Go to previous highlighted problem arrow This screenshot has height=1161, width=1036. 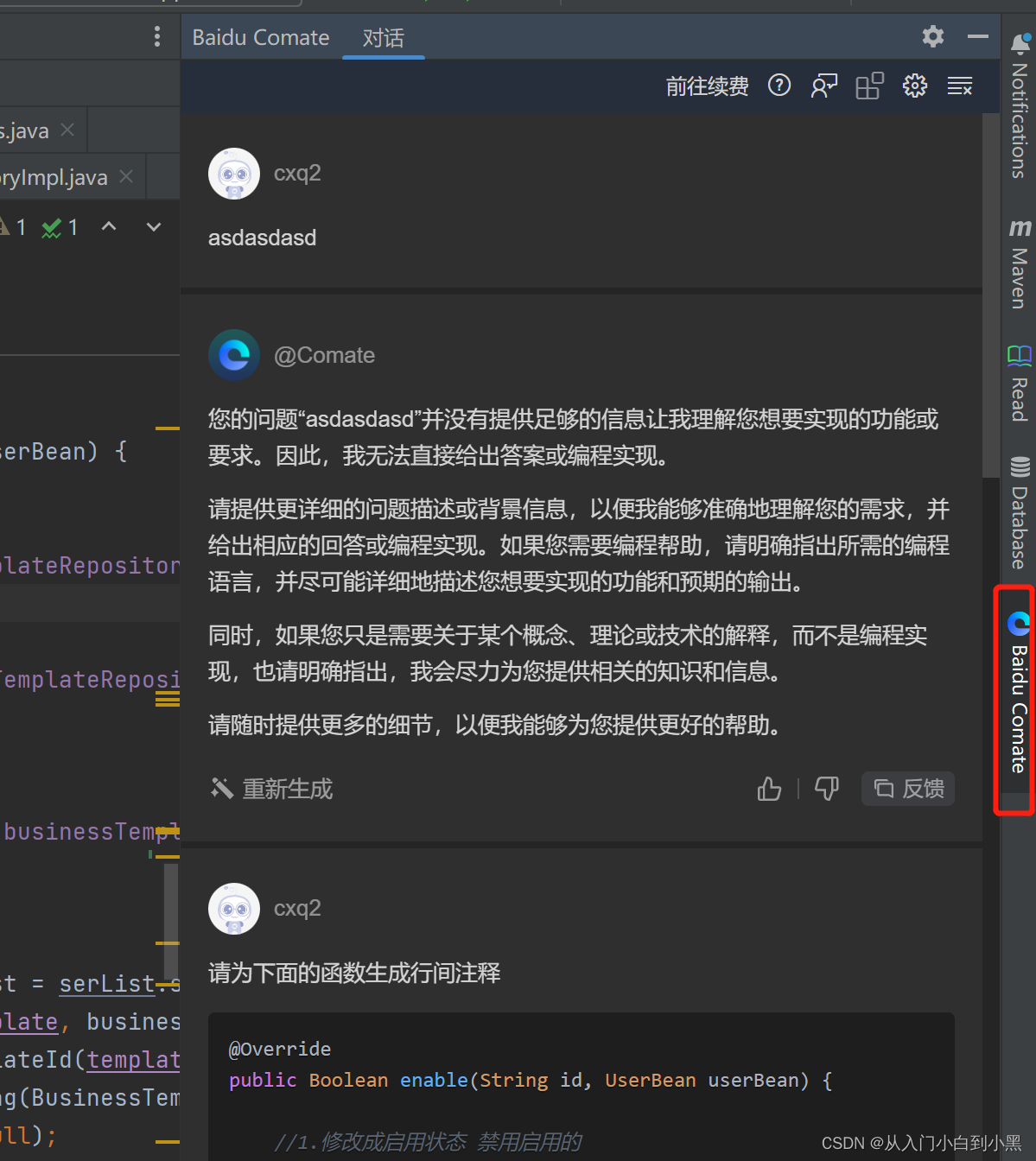(x=109, y=226)
